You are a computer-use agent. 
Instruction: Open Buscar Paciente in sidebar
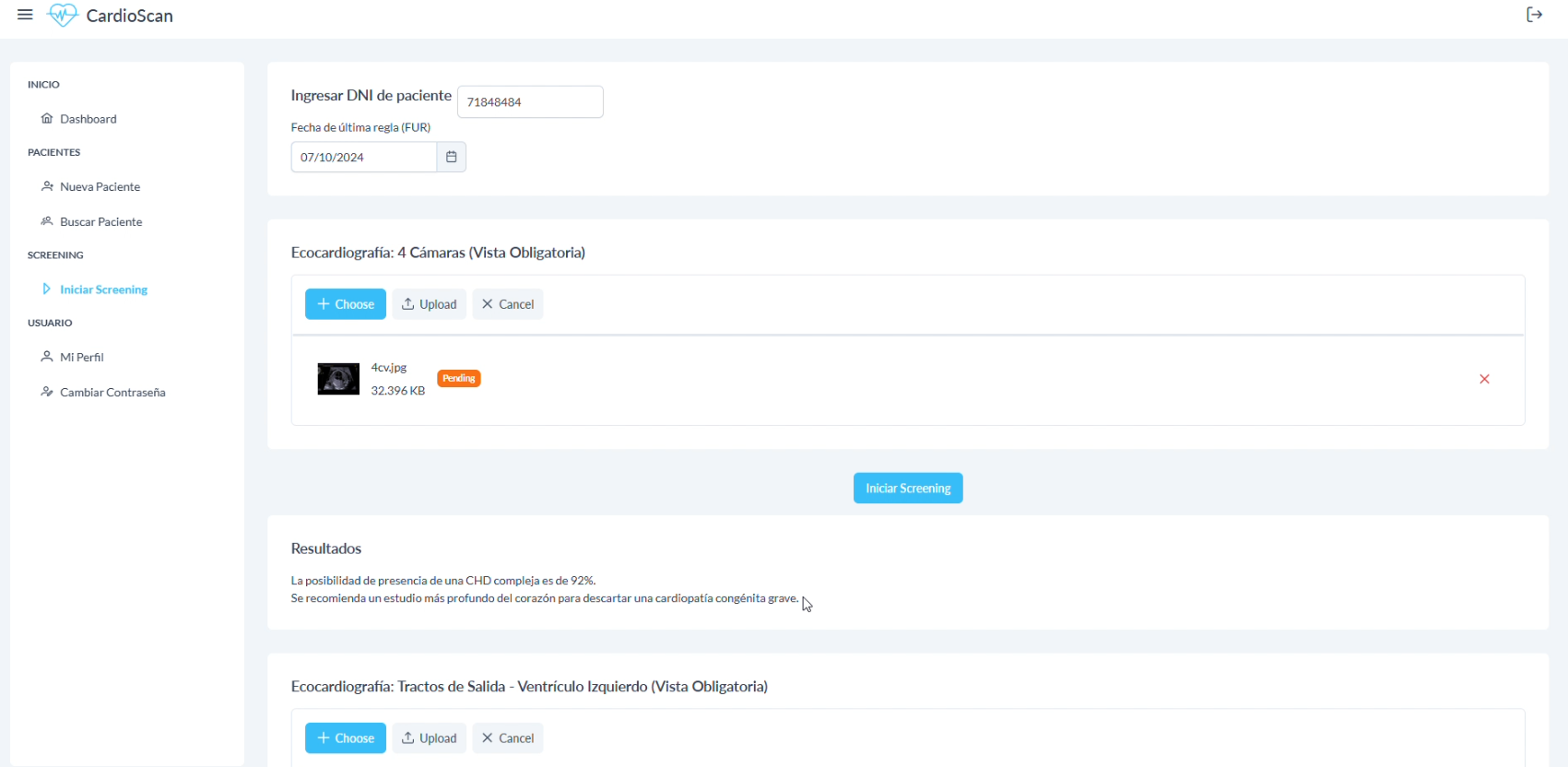point(100,222)
